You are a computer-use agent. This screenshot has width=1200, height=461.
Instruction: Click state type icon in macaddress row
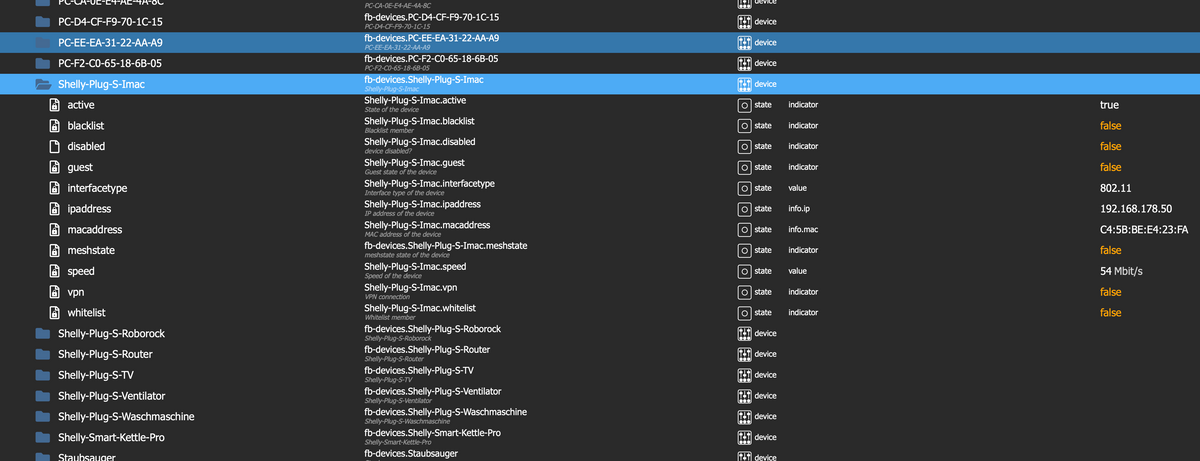(x=743, y=230)
